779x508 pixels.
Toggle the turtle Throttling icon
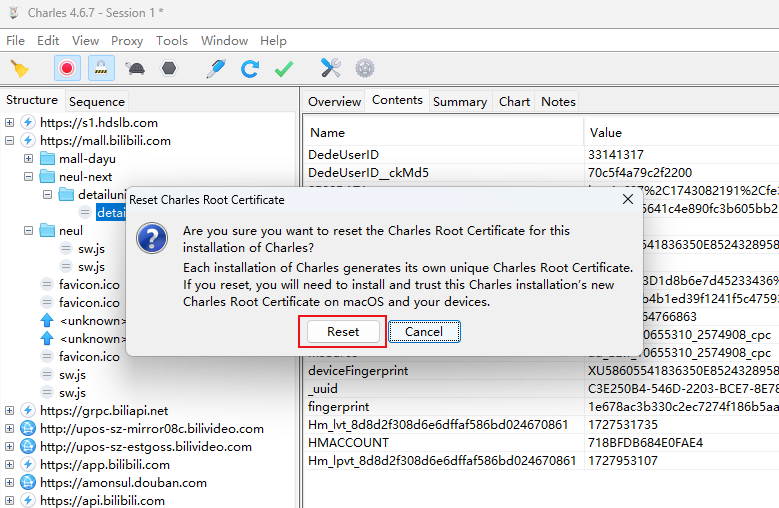135,69
